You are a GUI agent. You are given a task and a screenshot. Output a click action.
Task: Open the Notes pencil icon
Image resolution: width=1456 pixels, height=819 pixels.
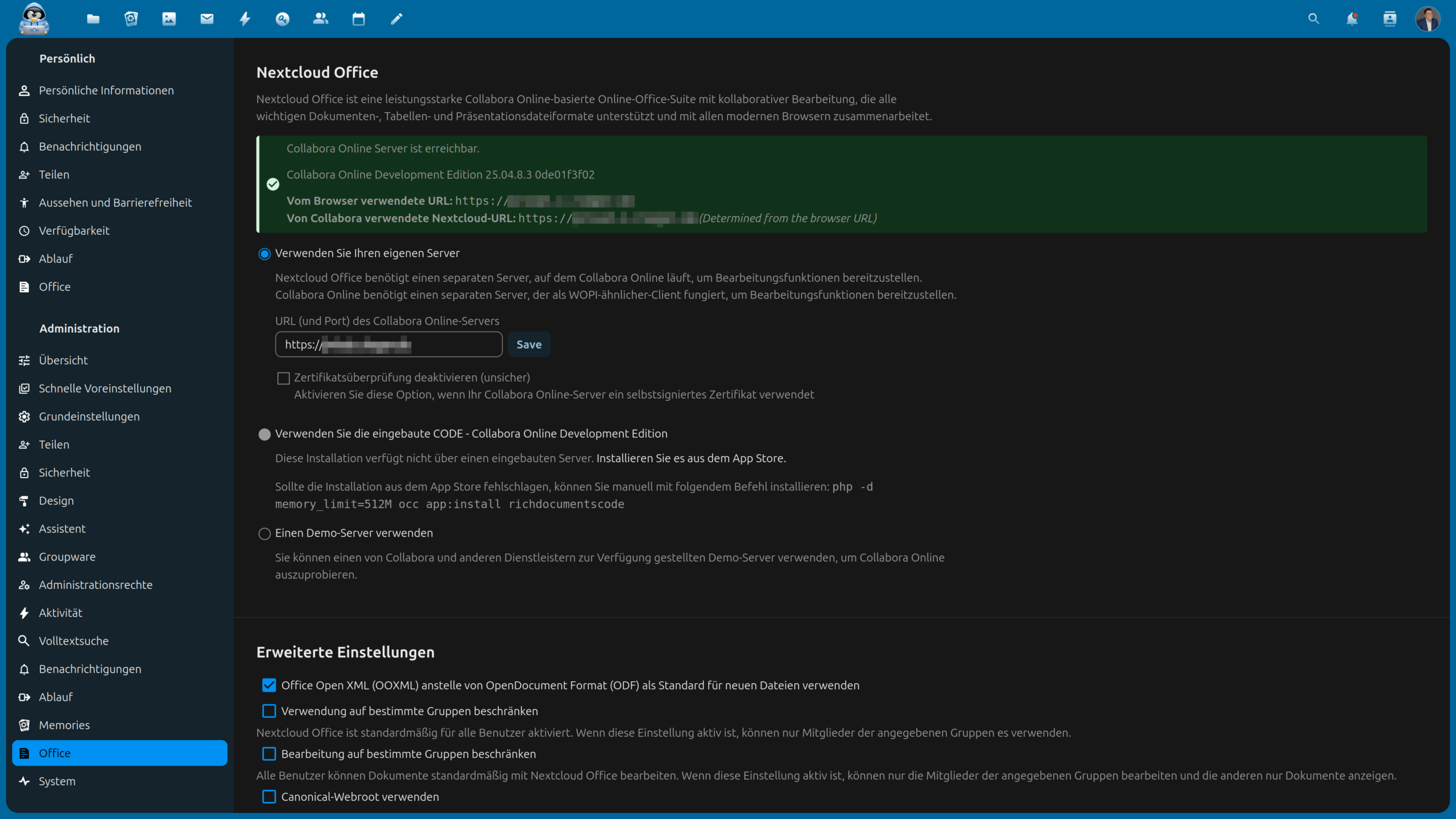(x=396, y=19)
